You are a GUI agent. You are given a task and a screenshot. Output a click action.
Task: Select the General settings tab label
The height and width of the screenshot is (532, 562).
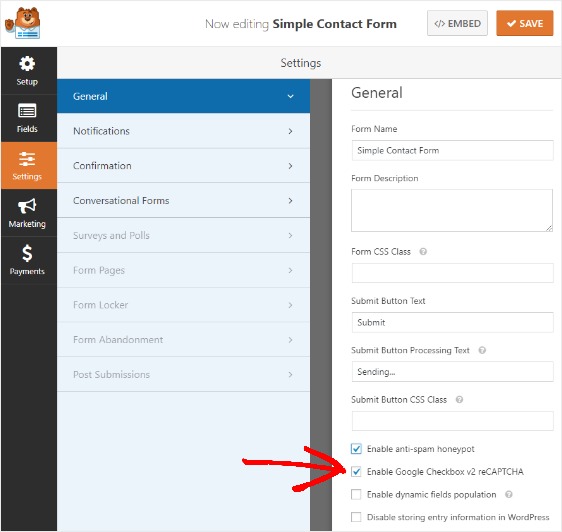pos(90,96)
